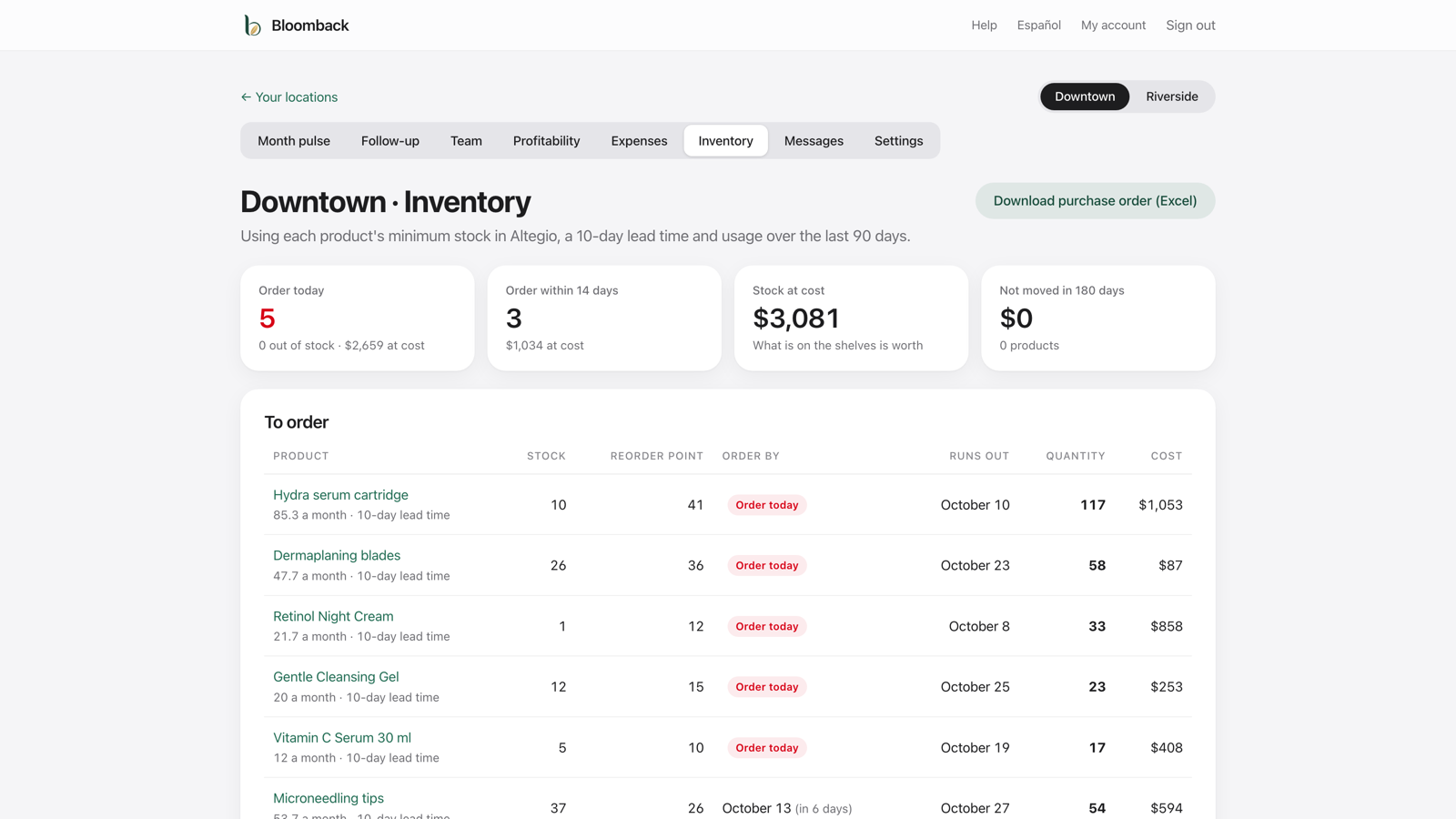The width and height of the screenshot is (1456, 819).
Task: Download purchase order as Excel
Action: 1095,201
